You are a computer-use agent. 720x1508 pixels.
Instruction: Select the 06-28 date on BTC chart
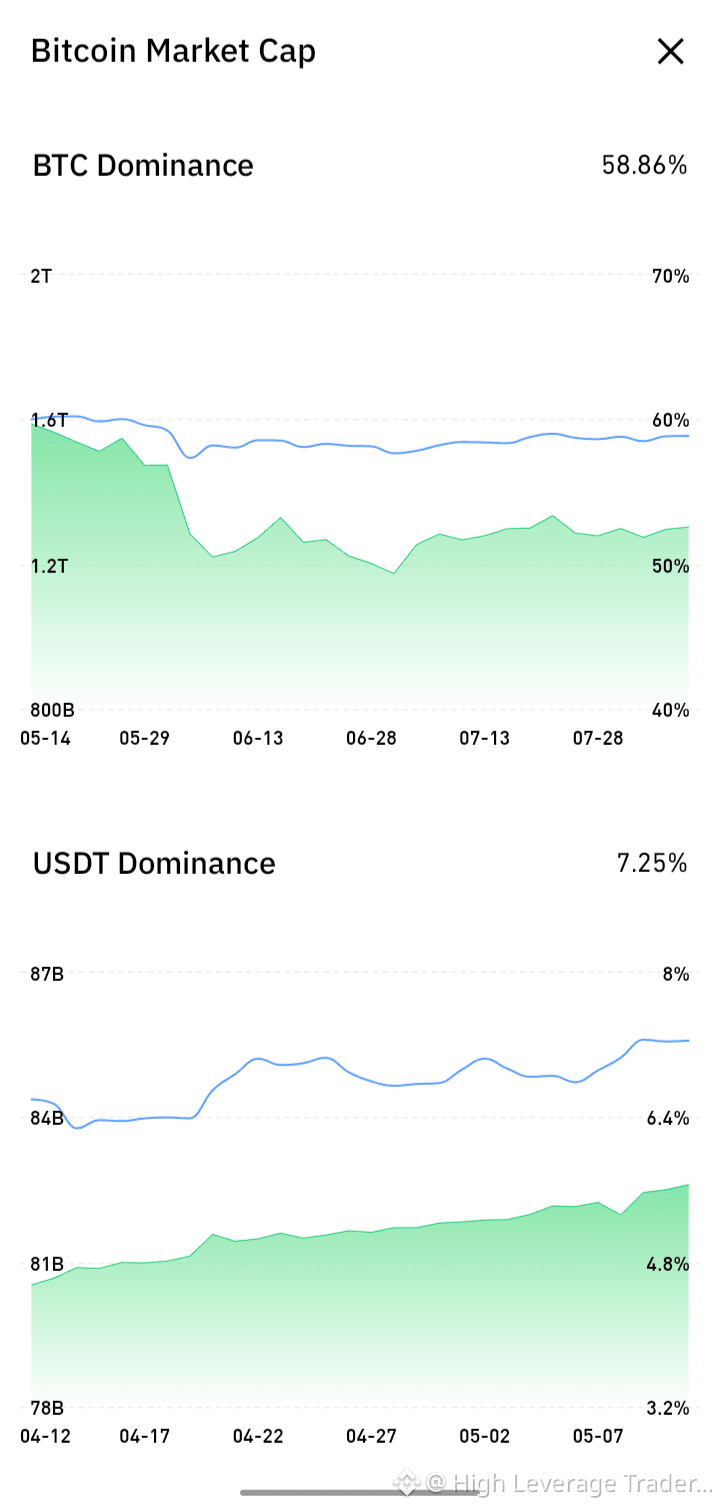point(371,738)
